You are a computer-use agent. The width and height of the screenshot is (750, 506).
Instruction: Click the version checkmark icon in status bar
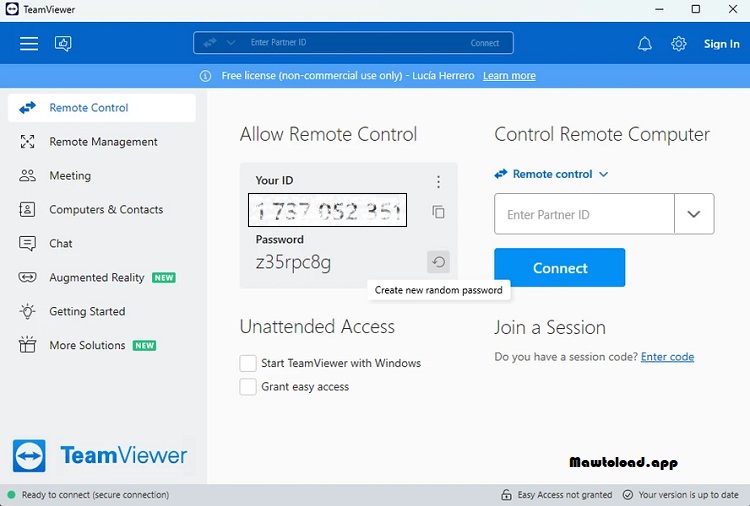628,495
